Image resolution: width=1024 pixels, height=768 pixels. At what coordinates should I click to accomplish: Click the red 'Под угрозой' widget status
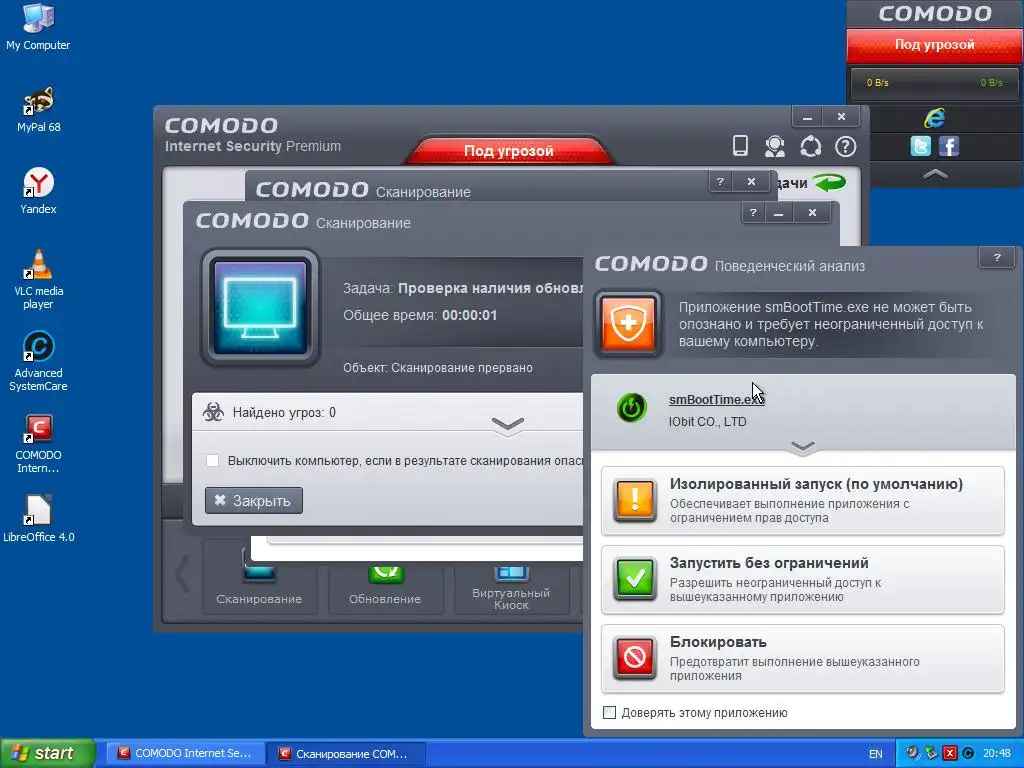(935, 44)
